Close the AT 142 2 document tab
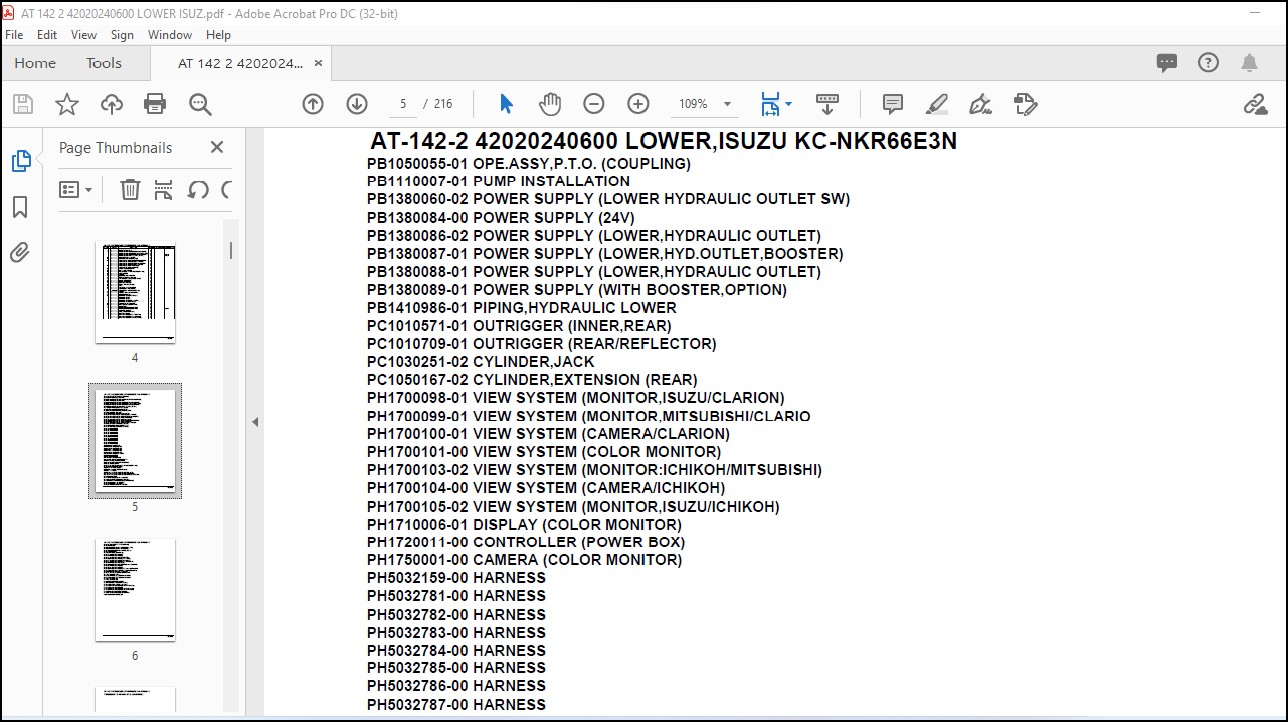The width and height of the screenshot is (1288, 722). [x=319, y=63]
